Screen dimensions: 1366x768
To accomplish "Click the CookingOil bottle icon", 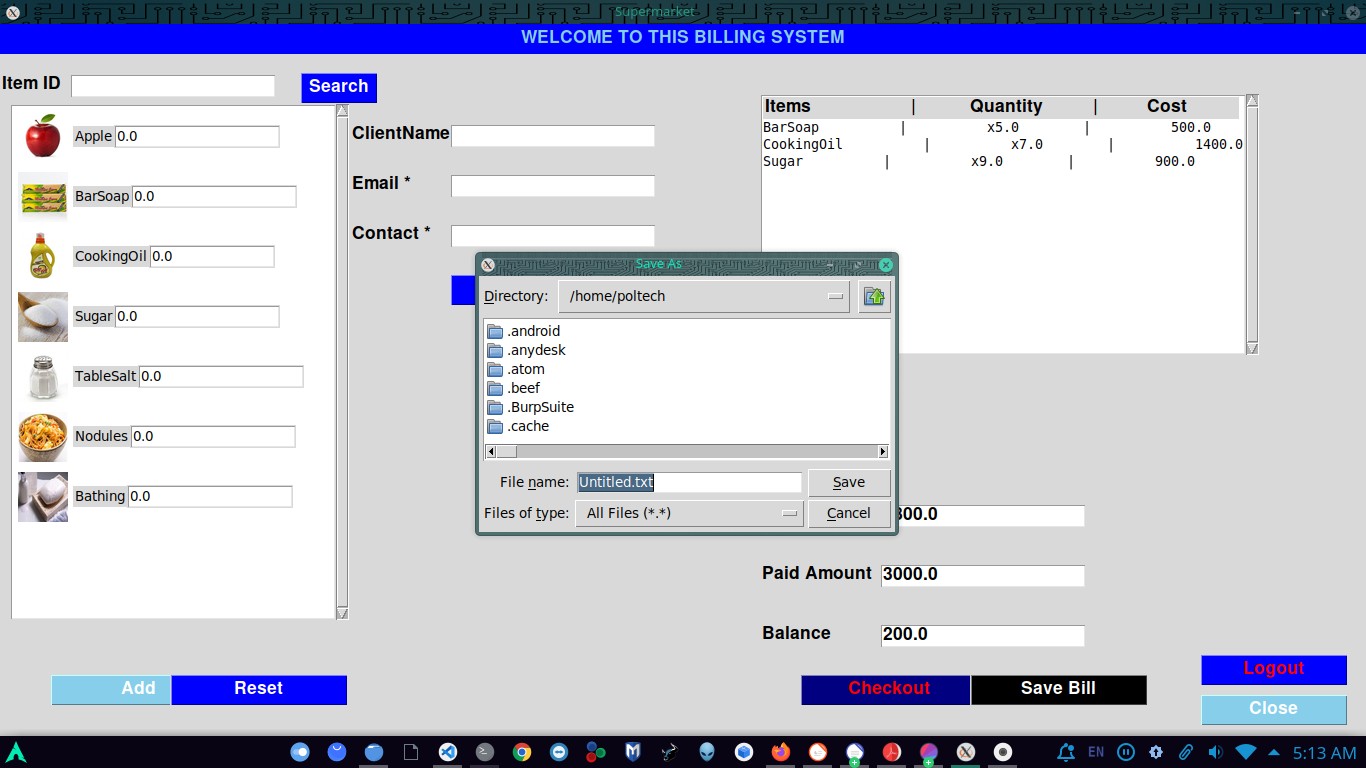I will click(42, 256).
